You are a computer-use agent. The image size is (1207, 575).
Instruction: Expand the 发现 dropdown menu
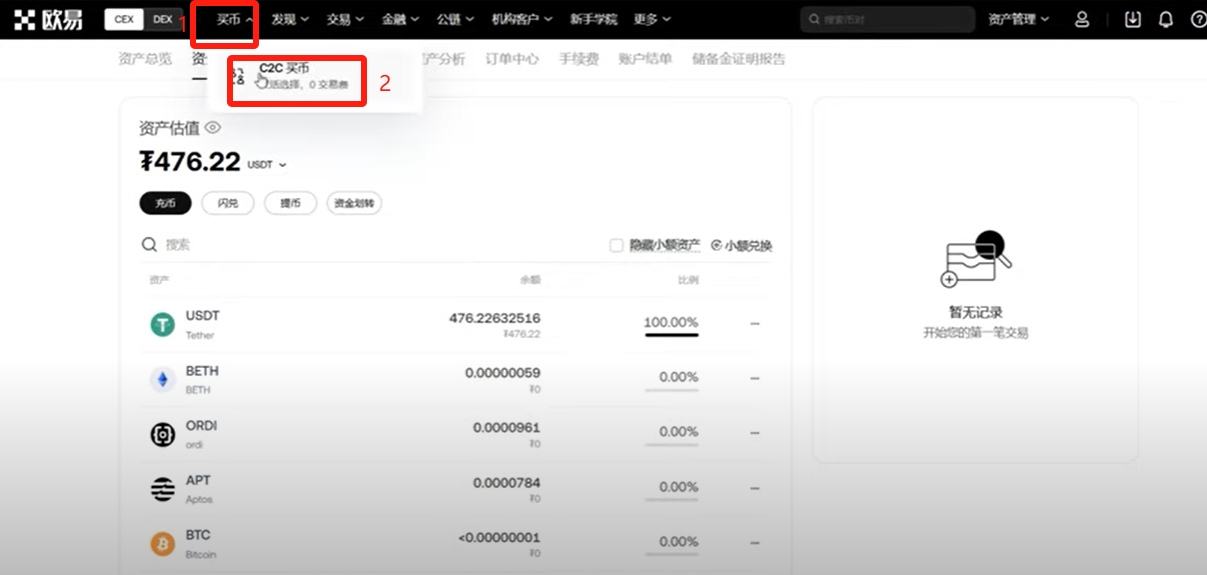pos(290,19)
